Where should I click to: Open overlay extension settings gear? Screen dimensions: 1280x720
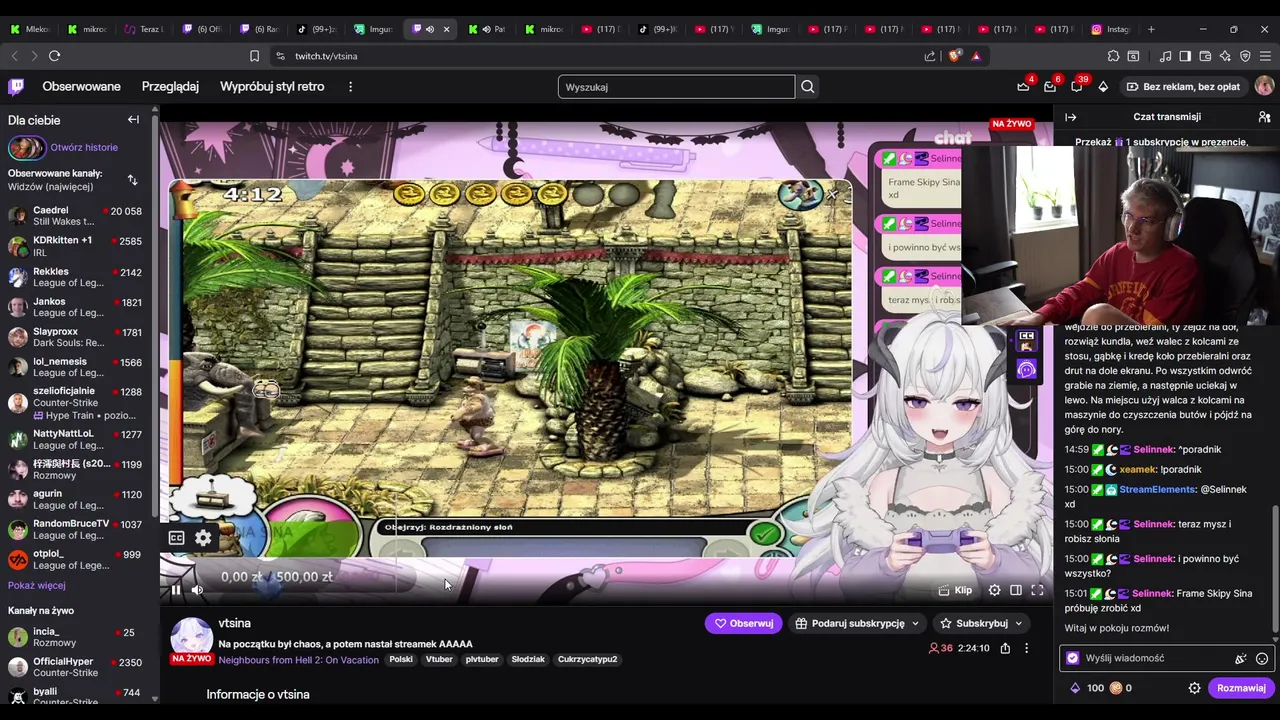point(203,538)
